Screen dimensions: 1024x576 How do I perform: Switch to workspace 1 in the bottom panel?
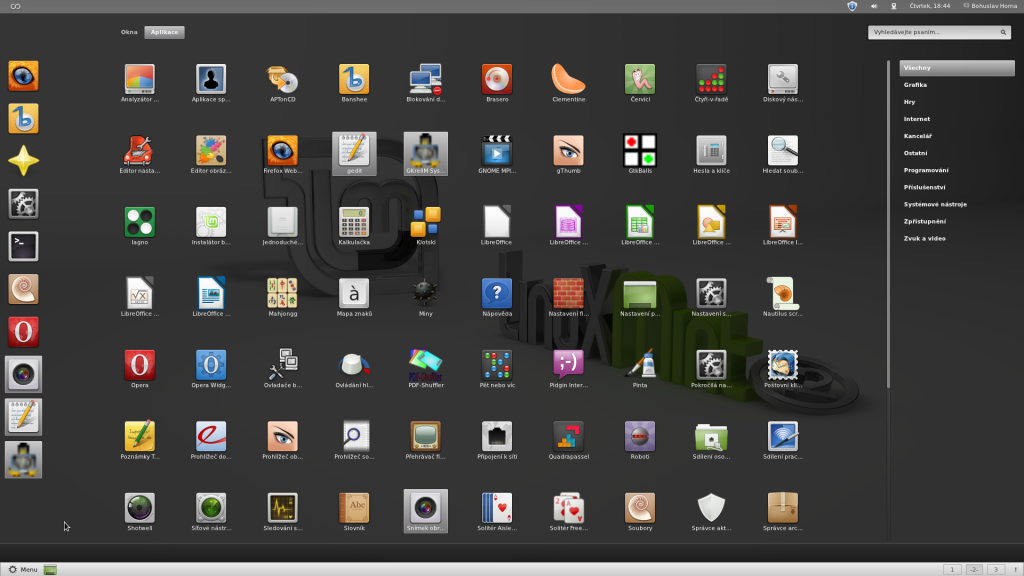952,569
